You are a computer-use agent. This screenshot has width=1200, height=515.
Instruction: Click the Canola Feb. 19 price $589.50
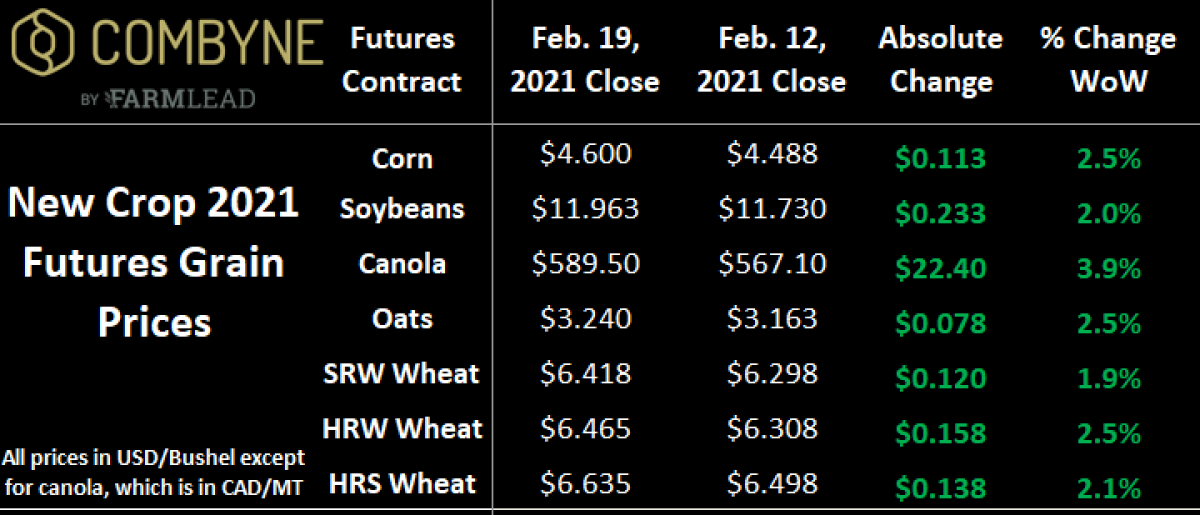point(585,264)
